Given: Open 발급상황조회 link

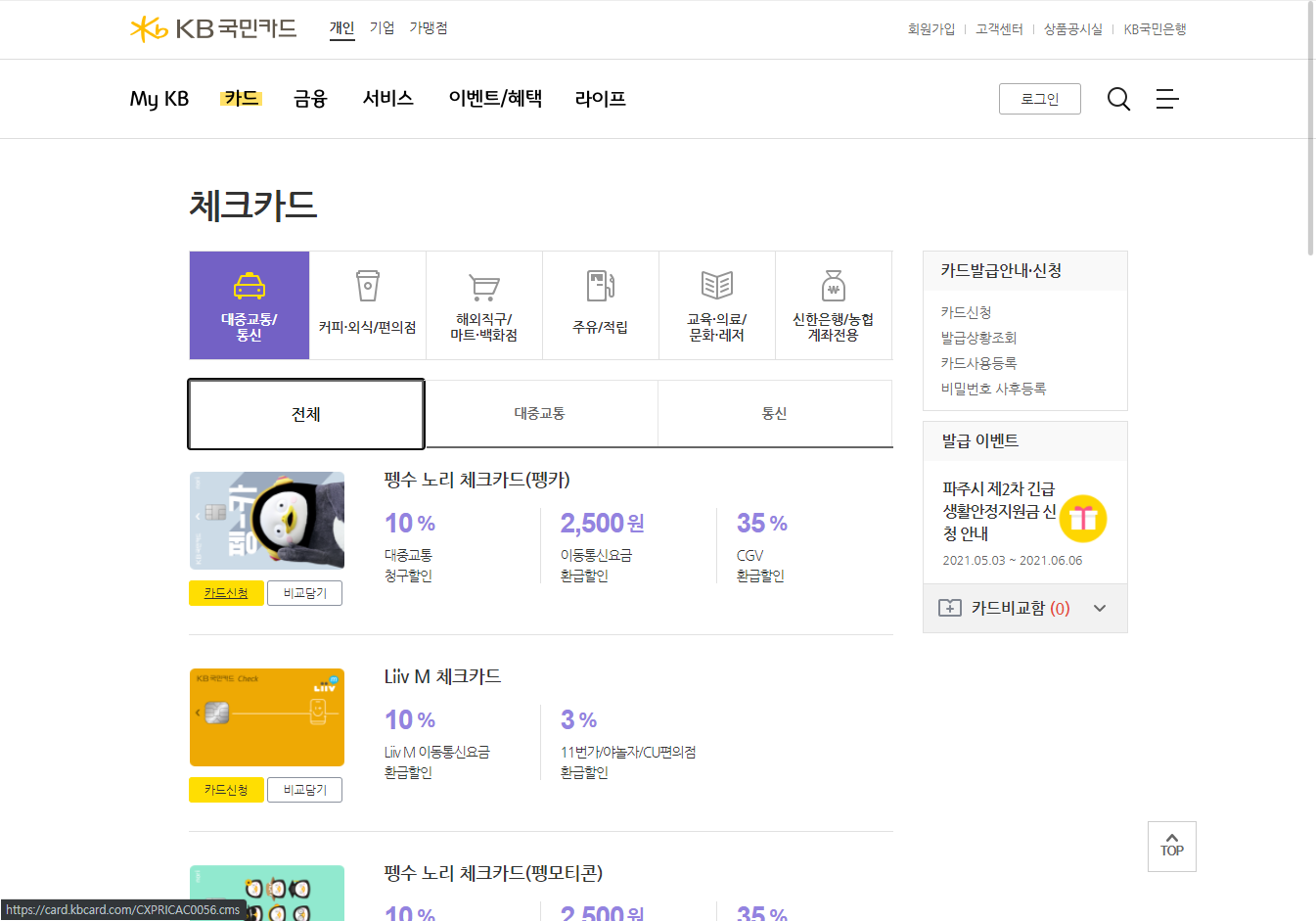Looking at the screenshot, I should pyautogui.click(x=978, y=338).
